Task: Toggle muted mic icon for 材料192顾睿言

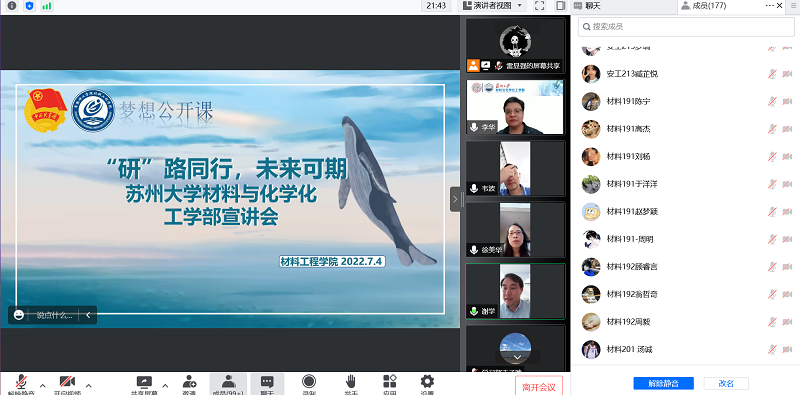Action: point(772,267)
